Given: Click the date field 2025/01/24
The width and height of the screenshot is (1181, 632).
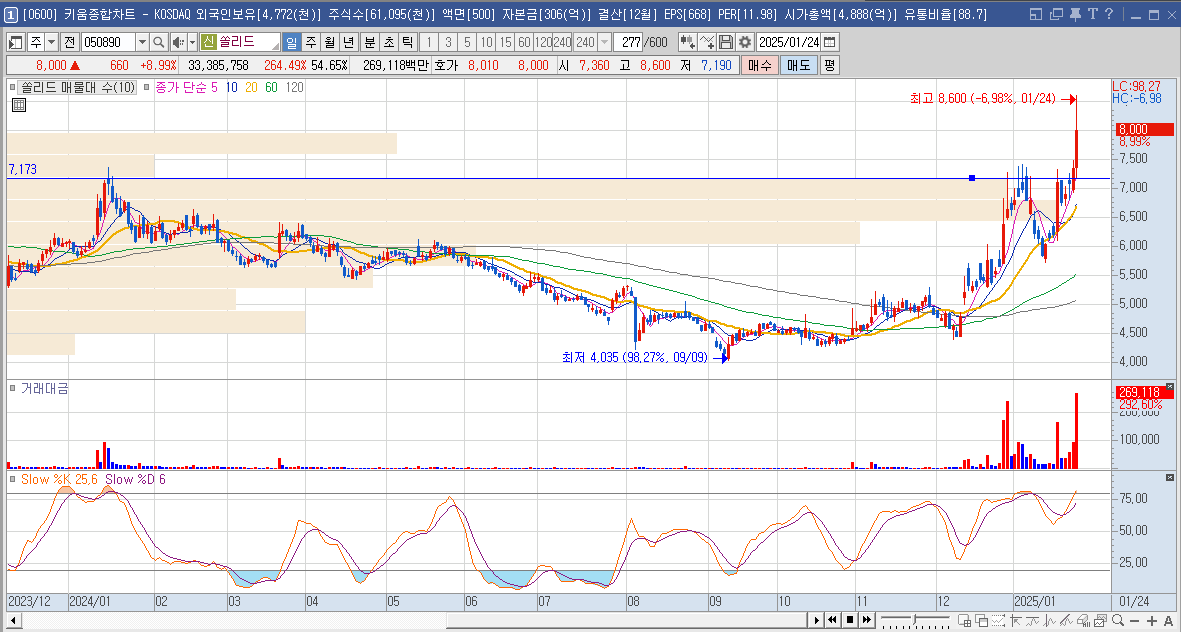Looking at the screenshot, I should tap(789, 42).
